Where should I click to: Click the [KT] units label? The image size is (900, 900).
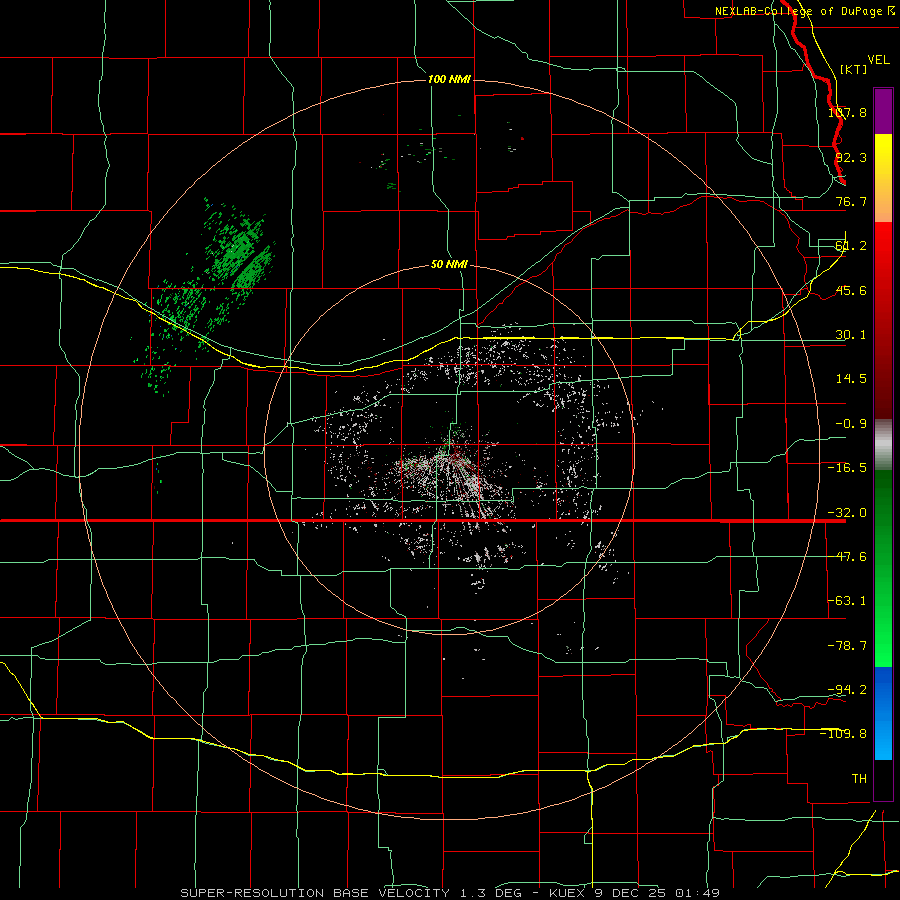[854, 69]
